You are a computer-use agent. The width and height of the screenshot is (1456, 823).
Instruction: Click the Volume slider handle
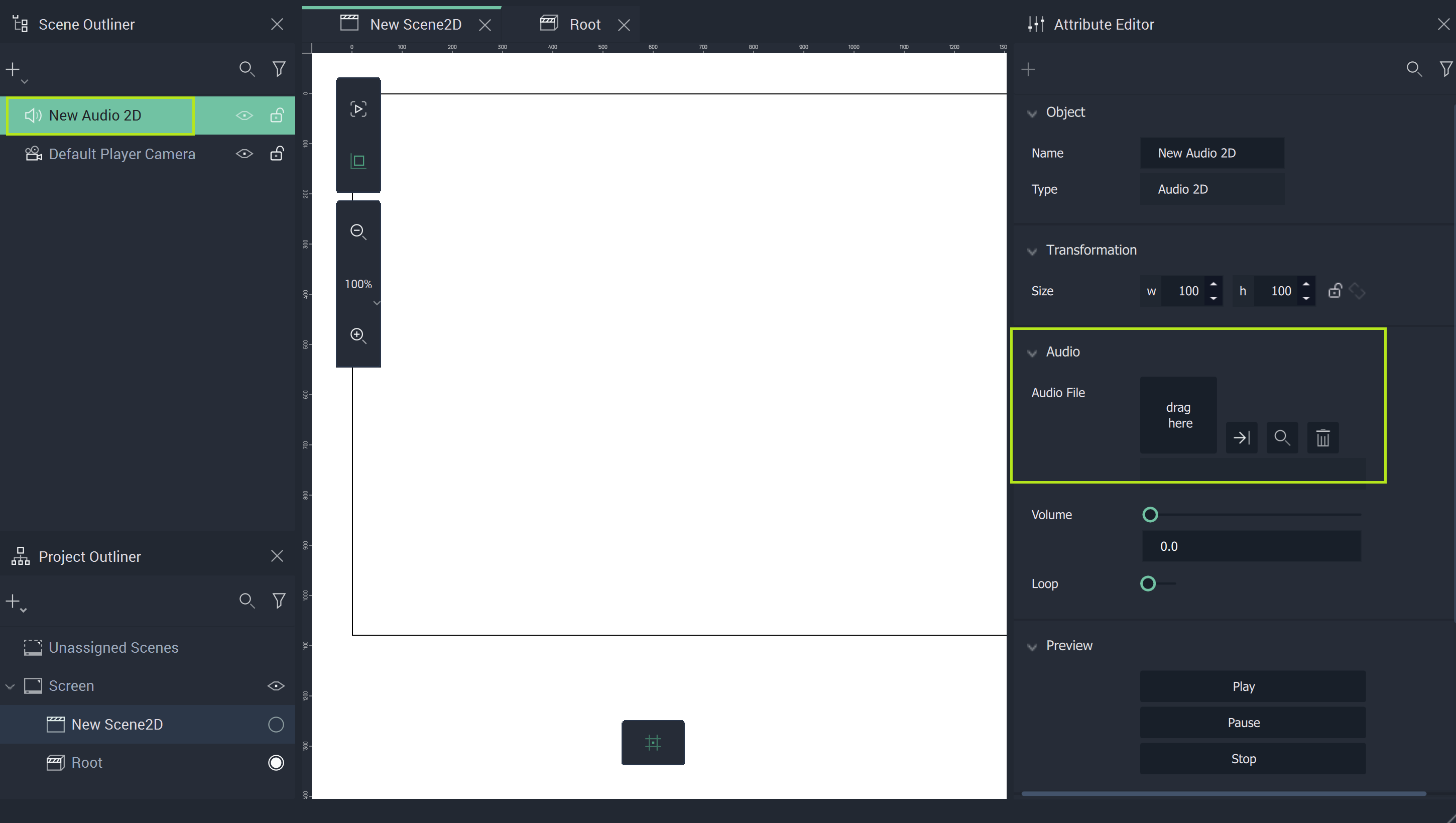coord(1150,514)
